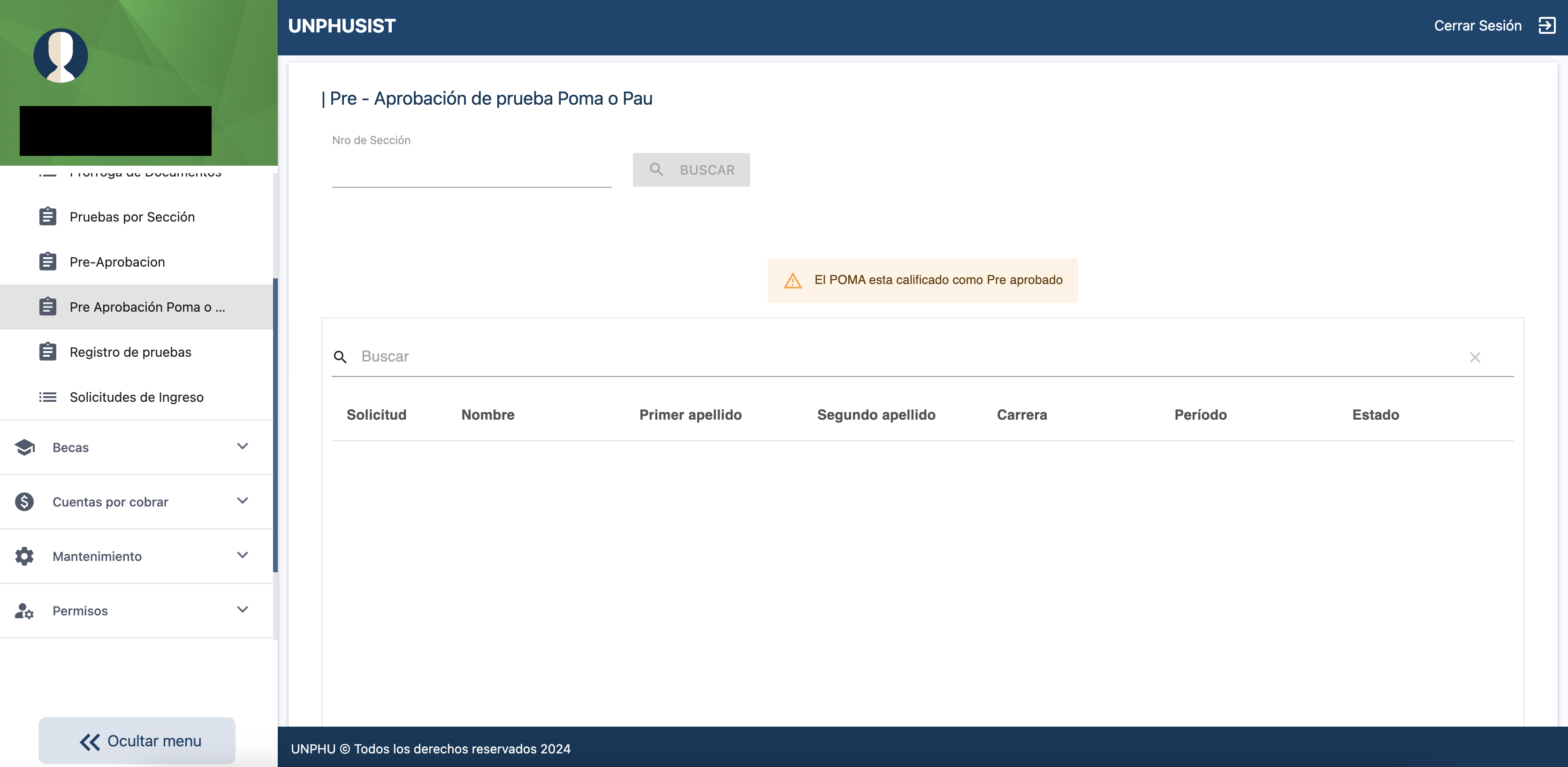Open Pruebas por Sección menu item
This screenshot has height=767, width=1568.
[132, 217]
